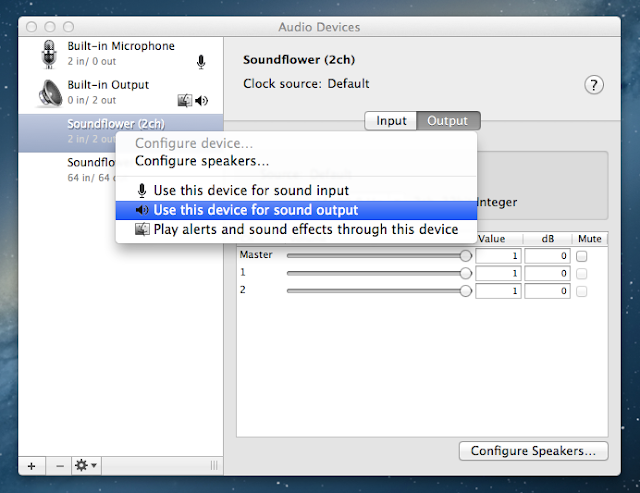Image resolution: width=640 pixels, height=493 pixels.
Task: Click the channel 1 dB field
Action: (547, 273)
